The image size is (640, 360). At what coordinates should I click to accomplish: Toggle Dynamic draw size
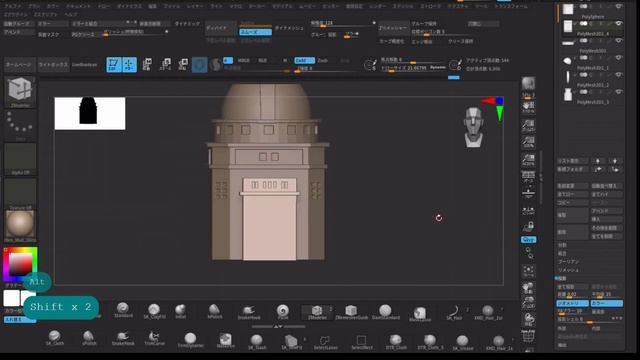click(438, 68)
